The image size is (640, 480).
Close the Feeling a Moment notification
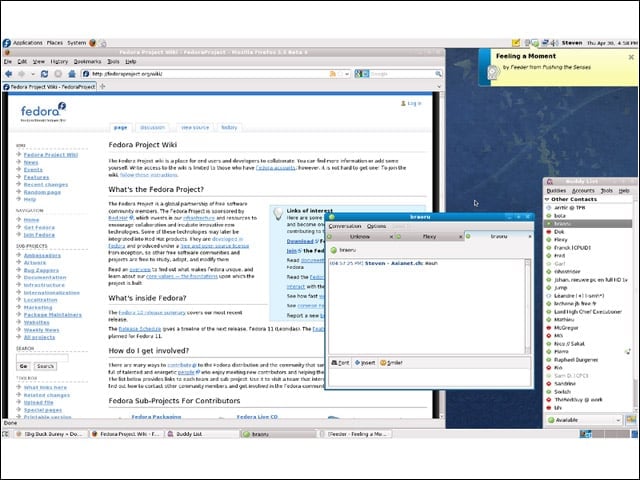[631, 57]
